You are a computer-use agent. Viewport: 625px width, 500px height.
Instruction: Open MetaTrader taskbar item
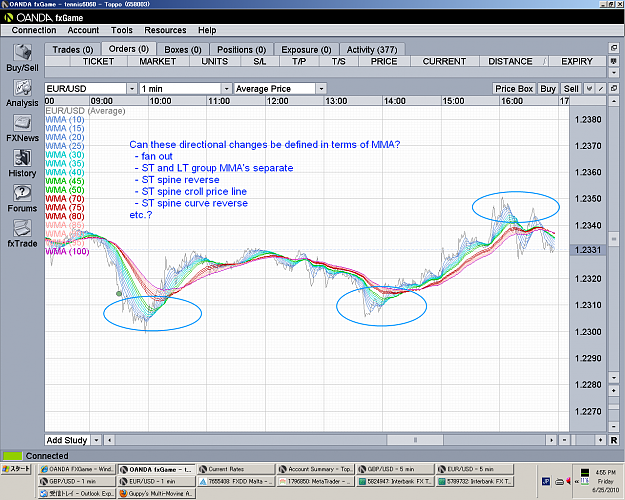(316, 481)
